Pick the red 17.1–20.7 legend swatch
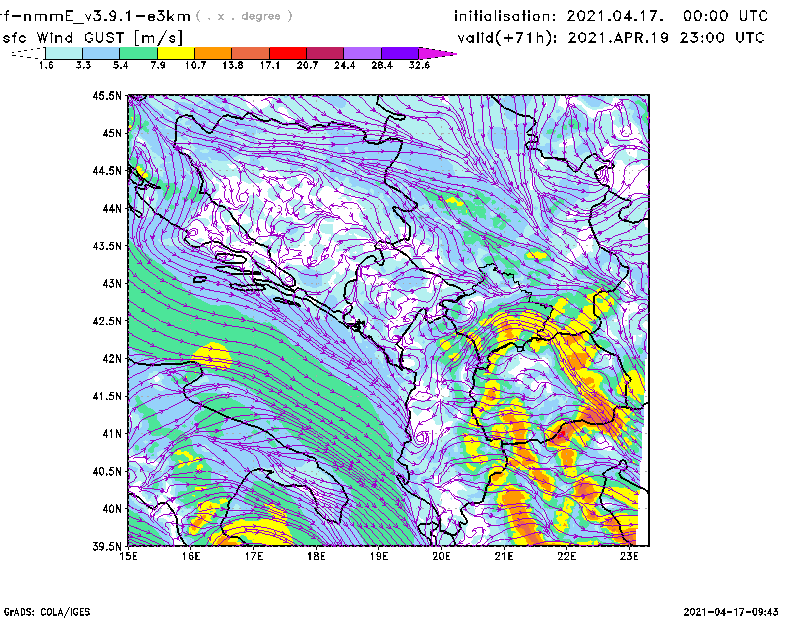800x618 pixels. 288,53
